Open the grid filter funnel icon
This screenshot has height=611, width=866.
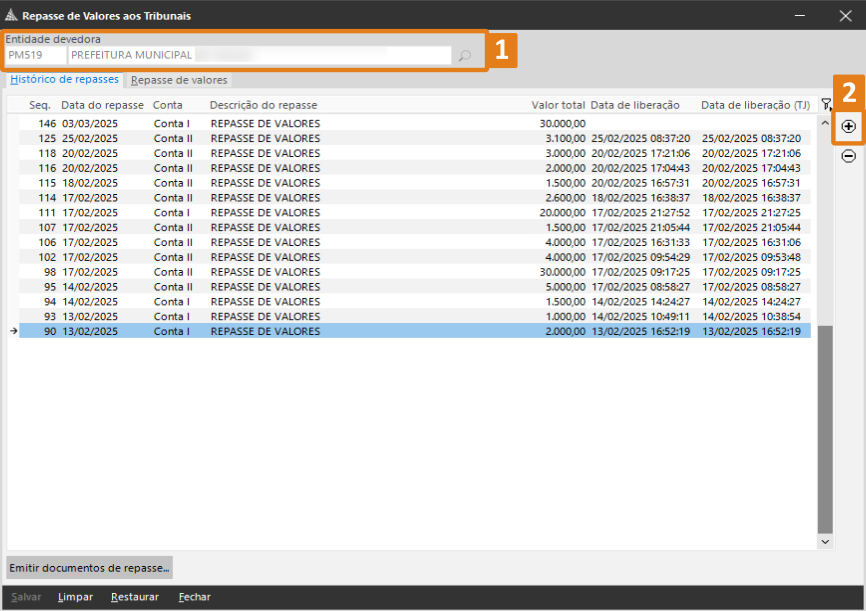pos(826,104)
